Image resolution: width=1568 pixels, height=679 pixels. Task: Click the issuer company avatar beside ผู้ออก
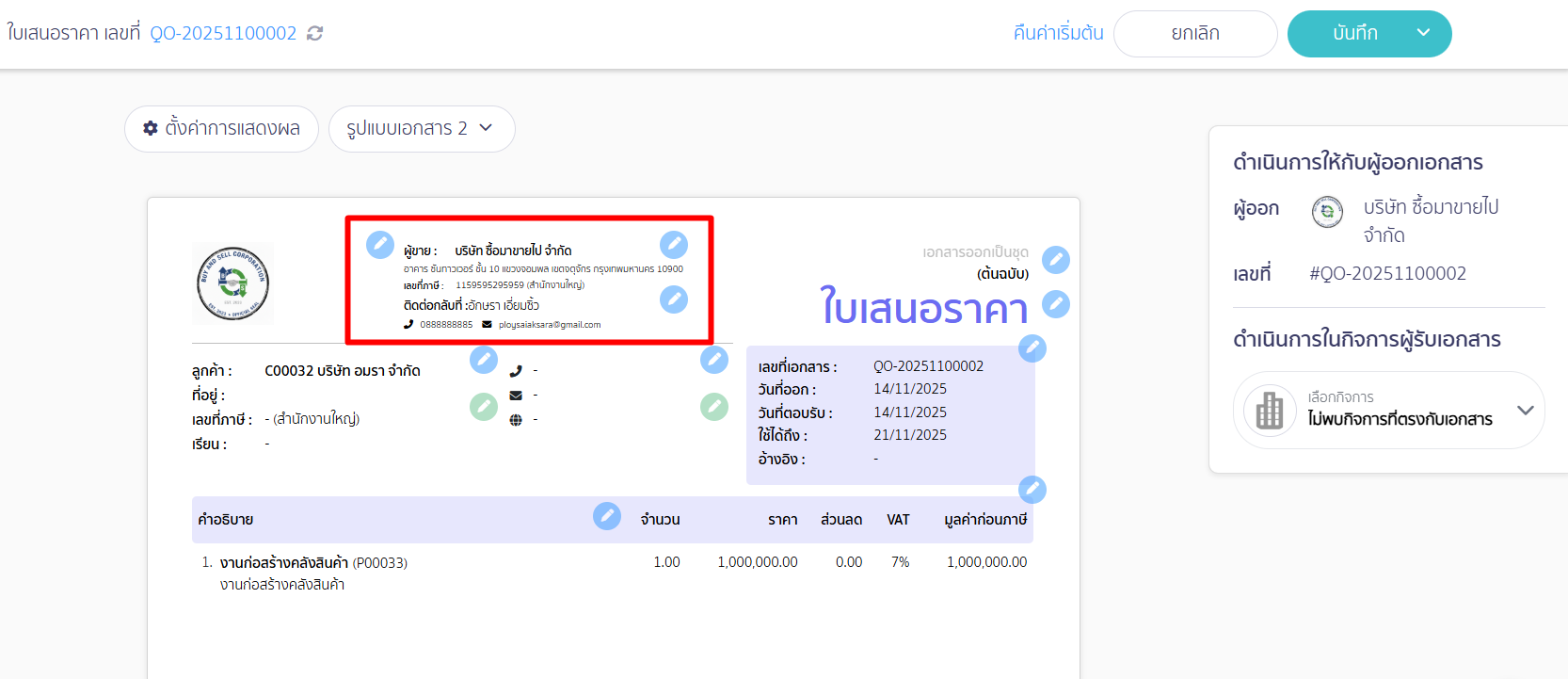[x=1327, y=212]
